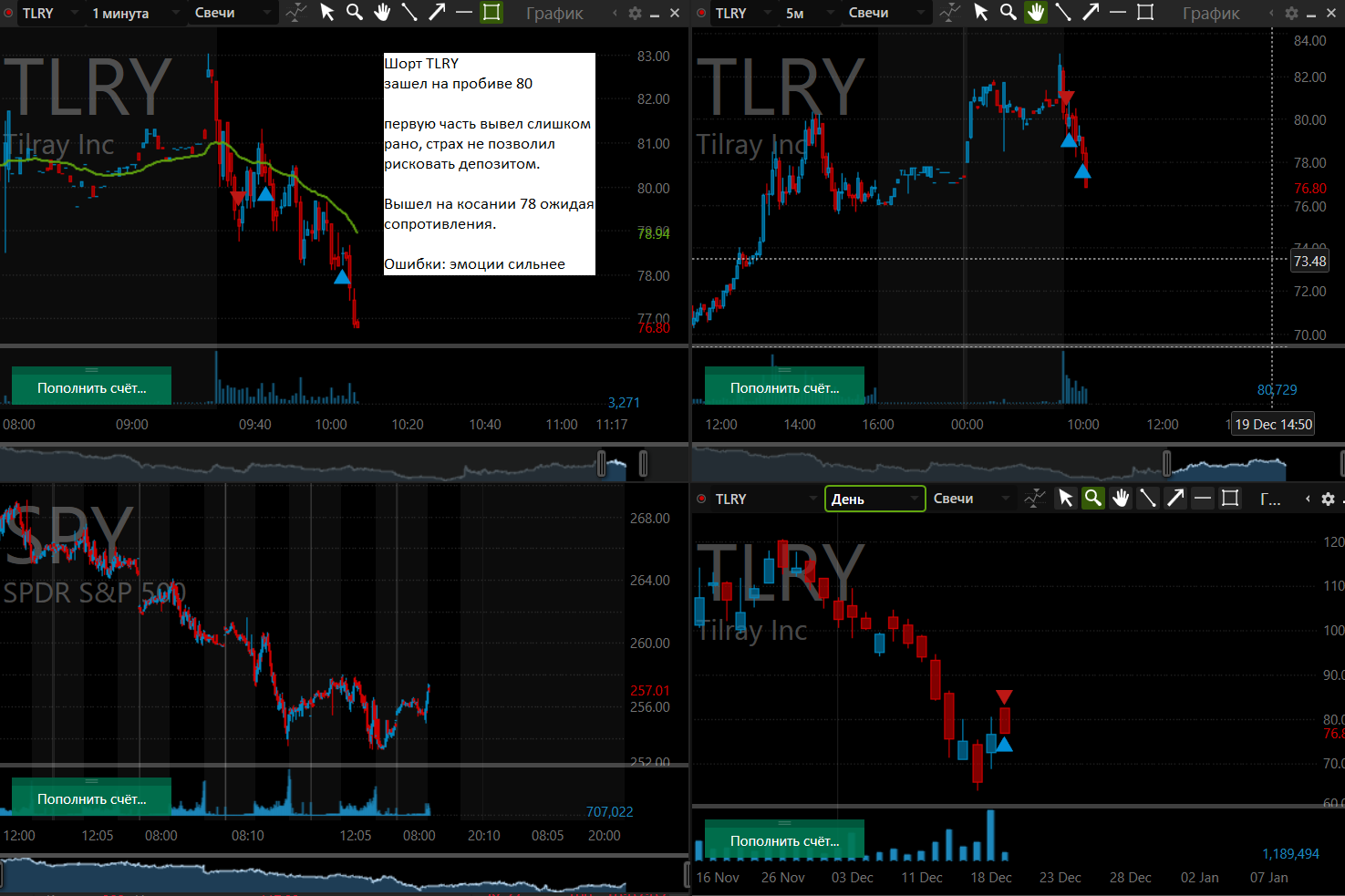Click the Russian trade note text box
This screenshot has height=896, width=1345.
click(x=490, y=164)
